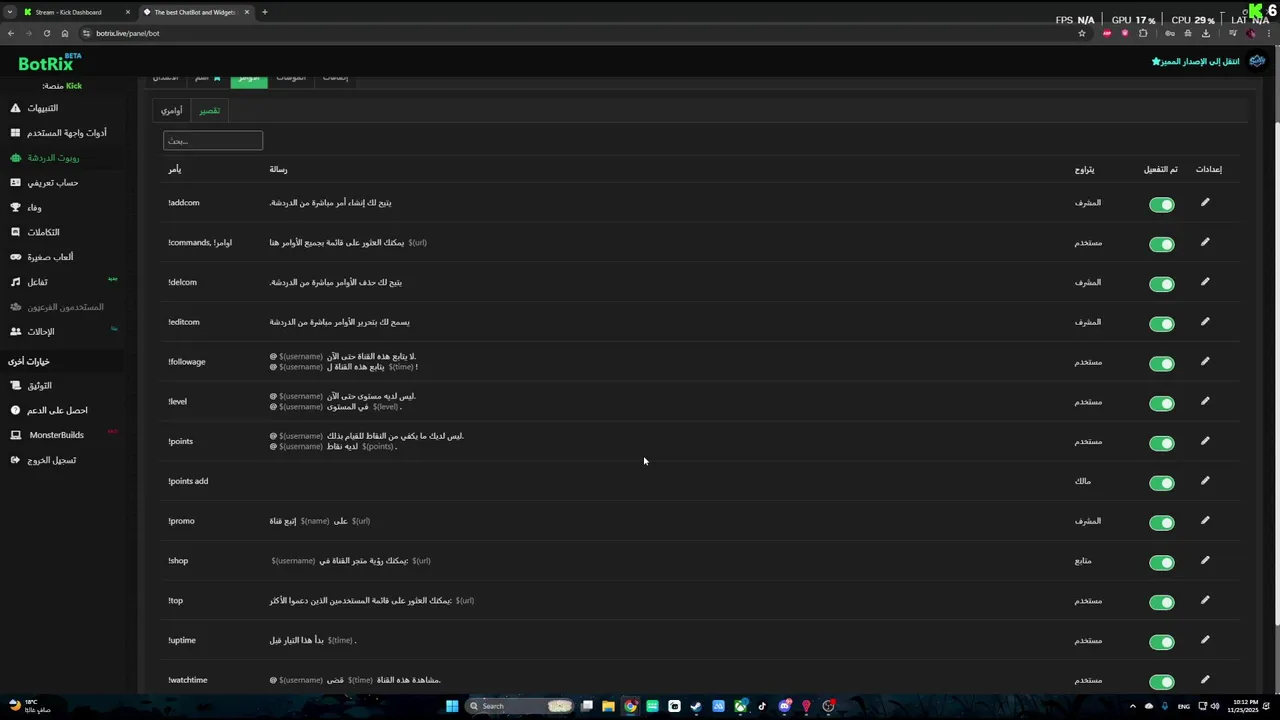Switch off the !shop toggle

coord(1161,562)
